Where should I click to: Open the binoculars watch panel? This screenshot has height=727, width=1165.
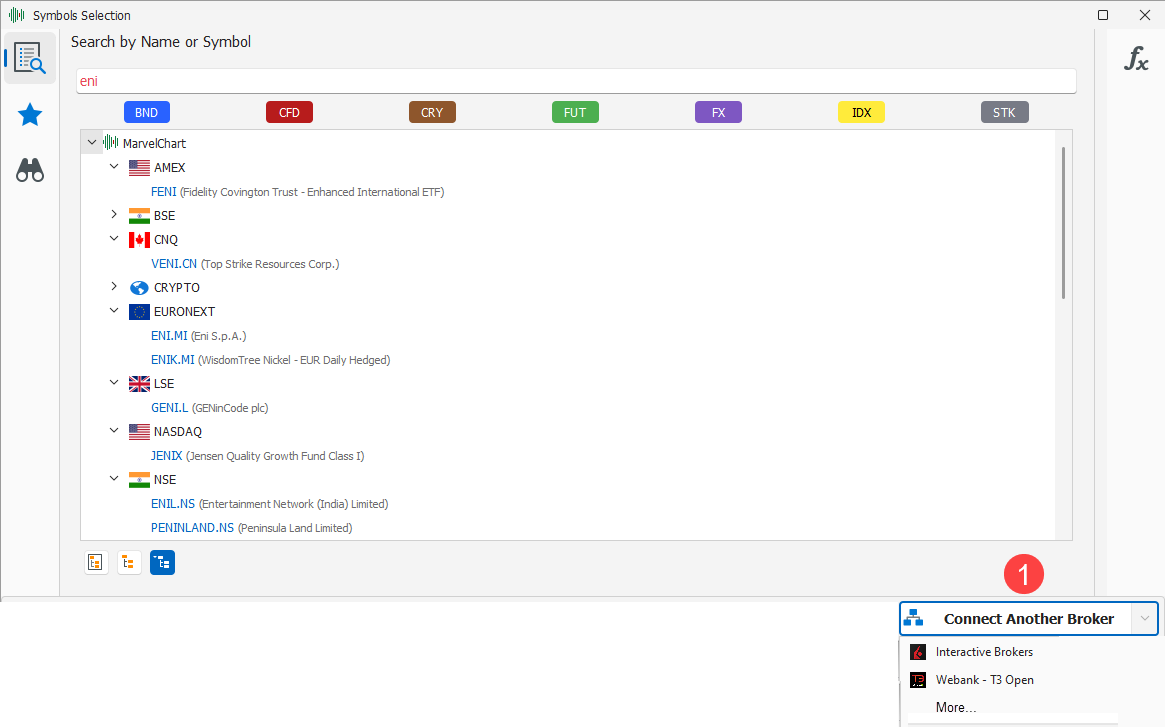pos(30,170)
